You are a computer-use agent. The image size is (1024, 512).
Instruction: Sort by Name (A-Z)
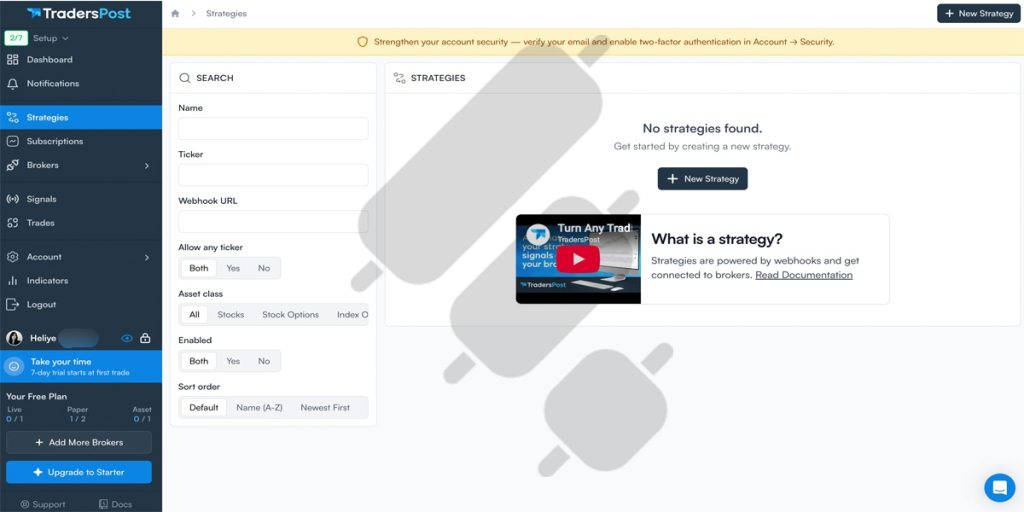259,408
